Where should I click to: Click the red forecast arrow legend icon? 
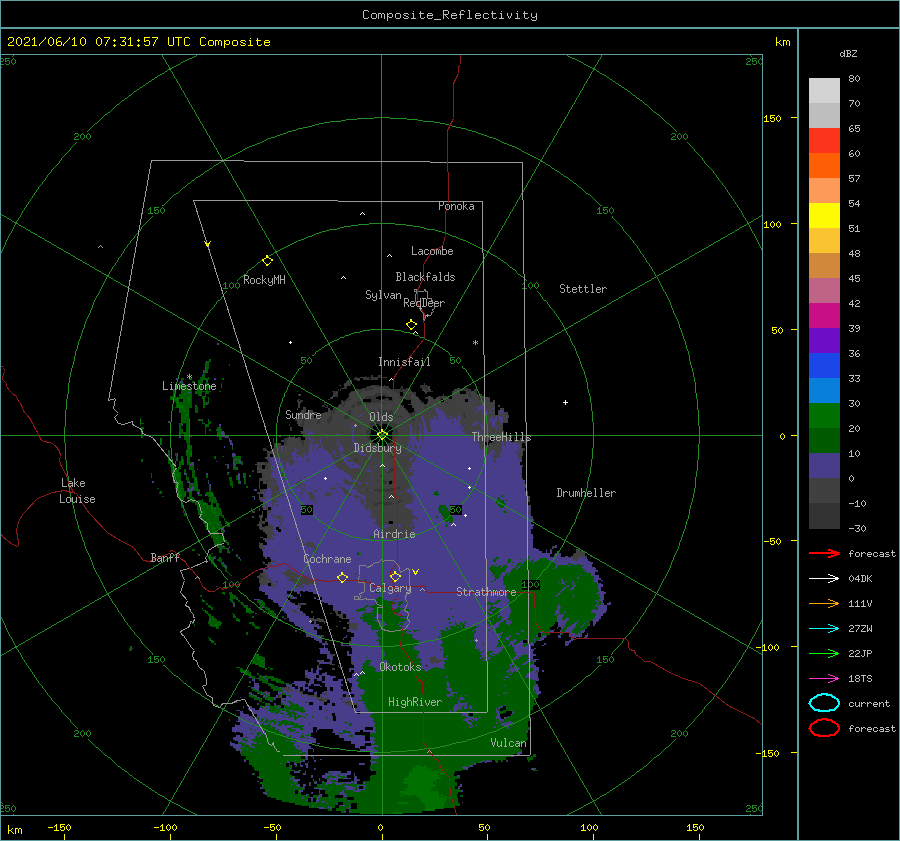click(824, 553)
